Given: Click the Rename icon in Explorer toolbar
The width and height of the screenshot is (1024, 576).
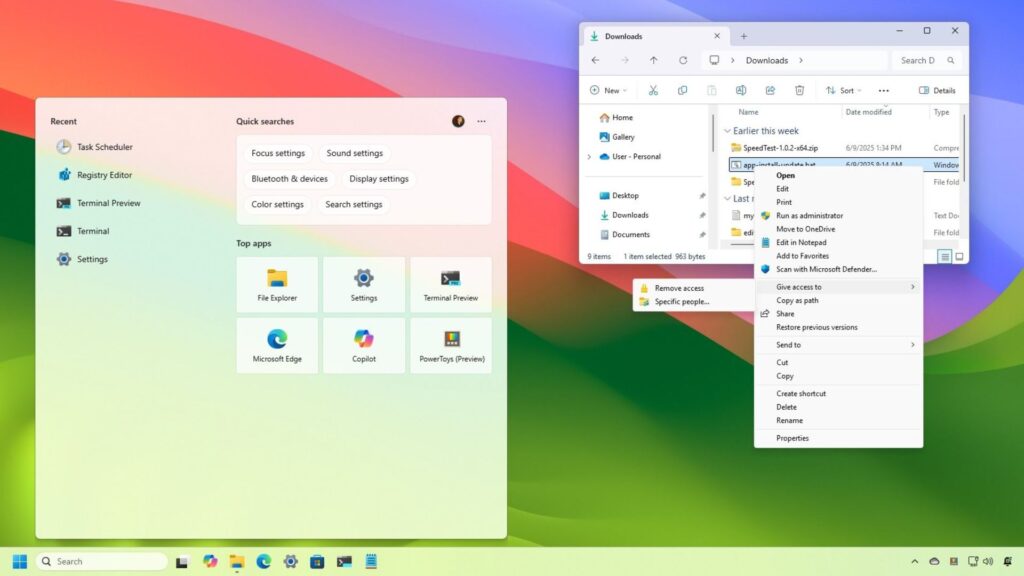Looking at the screenshot, I should [x=741, y=90].
